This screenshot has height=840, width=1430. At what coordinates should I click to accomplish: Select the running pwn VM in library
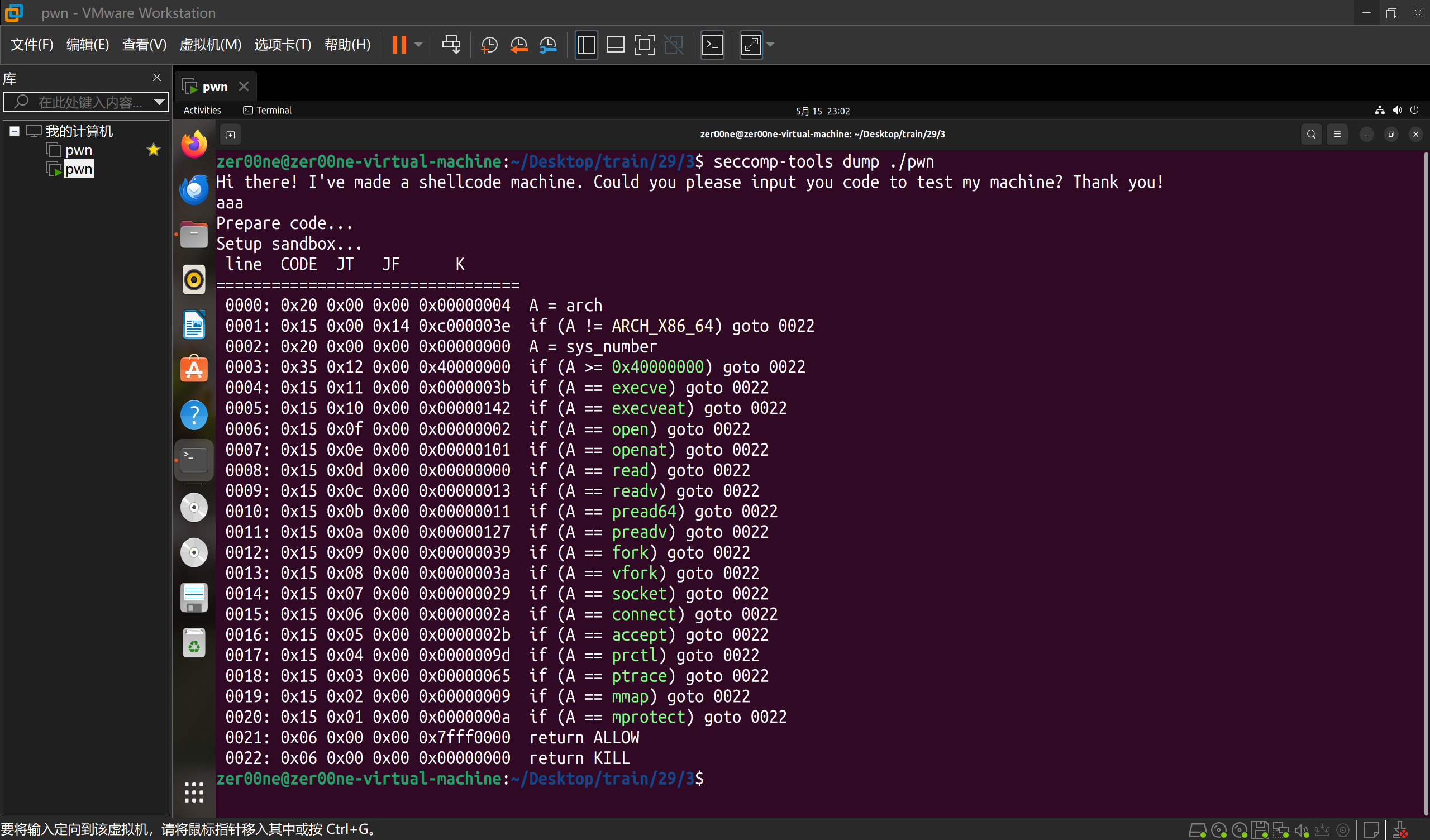(x=78, y=169)
